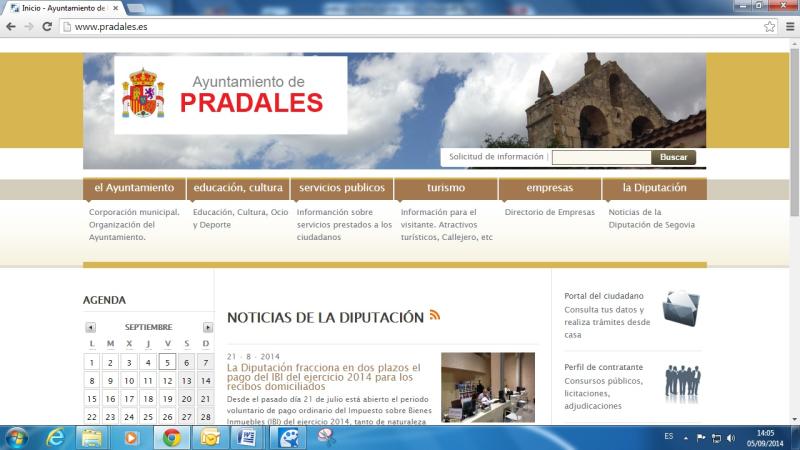Click the Spain coat of arms logo
This screenshot has width=800, height=450.
click(x=143, y=94)
